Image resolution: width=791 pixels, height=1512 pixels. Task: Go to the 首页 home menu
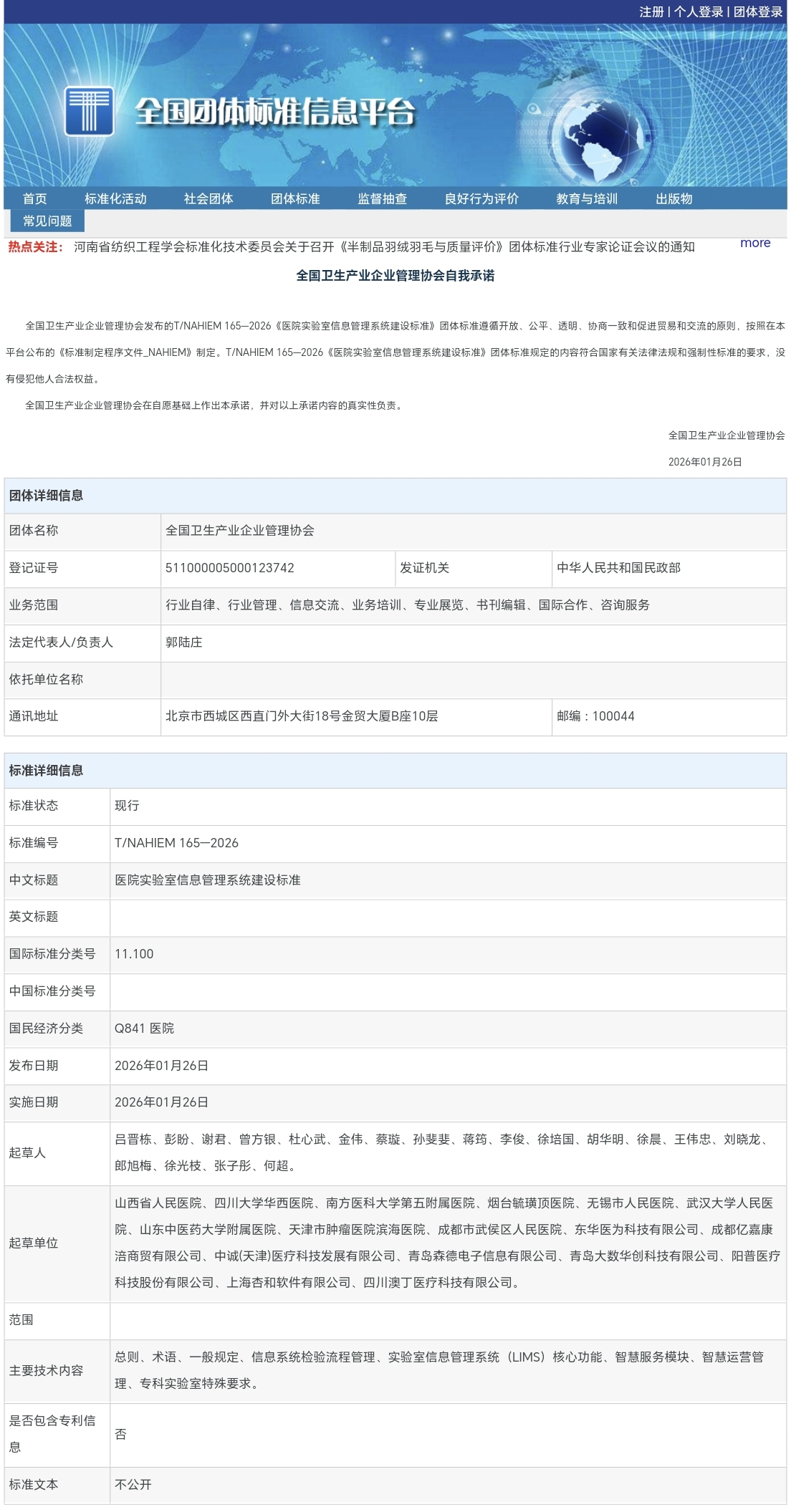click(34, 198)
